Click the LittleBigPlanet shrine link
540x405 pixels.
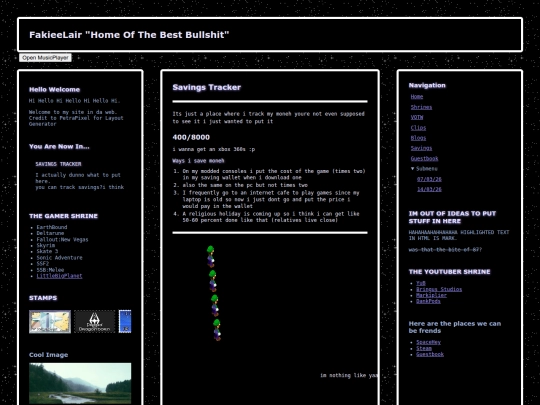click(59, 276)
